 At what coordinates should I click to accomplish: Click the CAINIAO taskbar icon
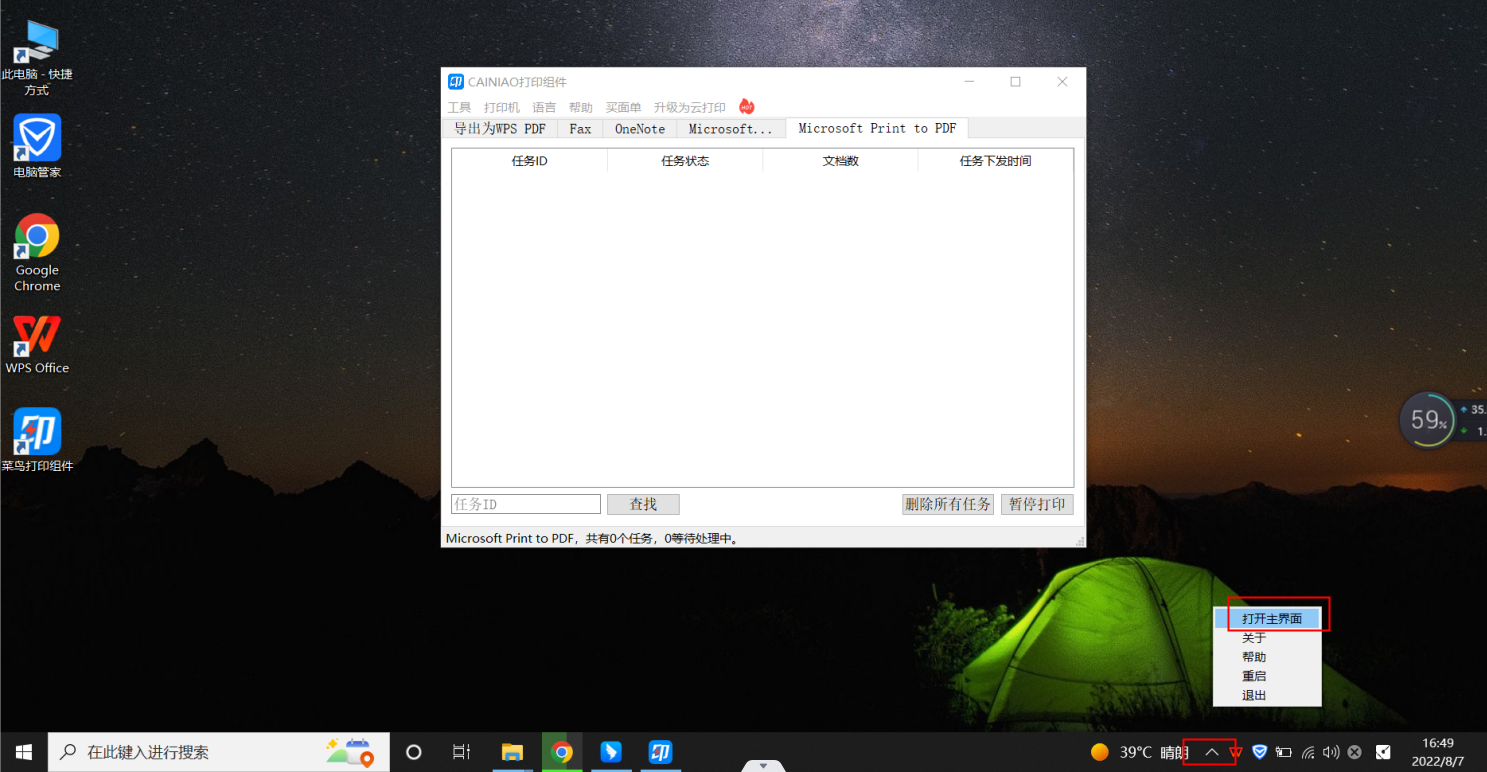[660, 751]
